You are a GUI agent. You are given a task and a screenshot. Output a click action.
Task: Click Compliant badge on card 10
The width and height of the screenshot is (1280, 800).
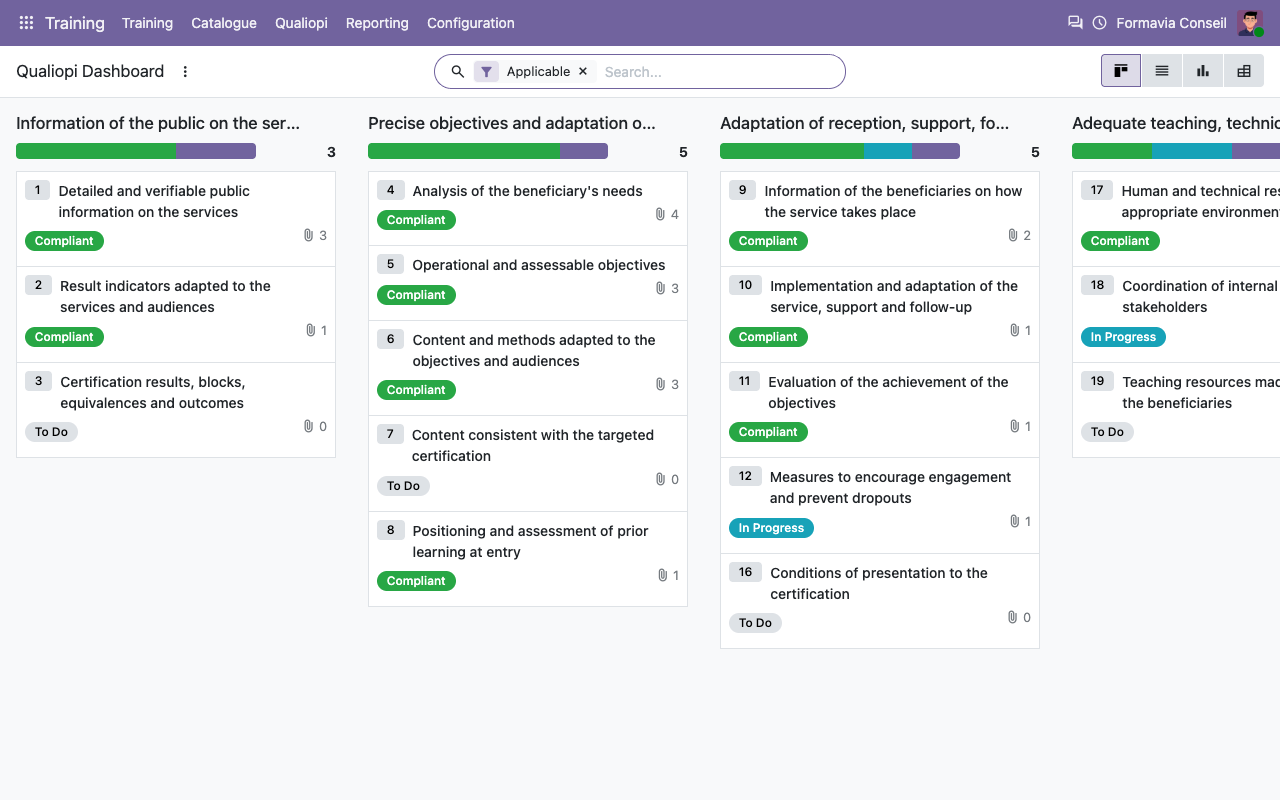[x=768, y=337]
